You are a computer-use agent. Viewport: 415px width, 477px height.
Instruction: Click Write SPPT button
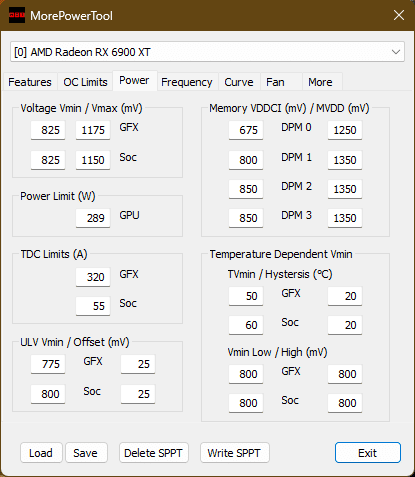click(234, 453)
